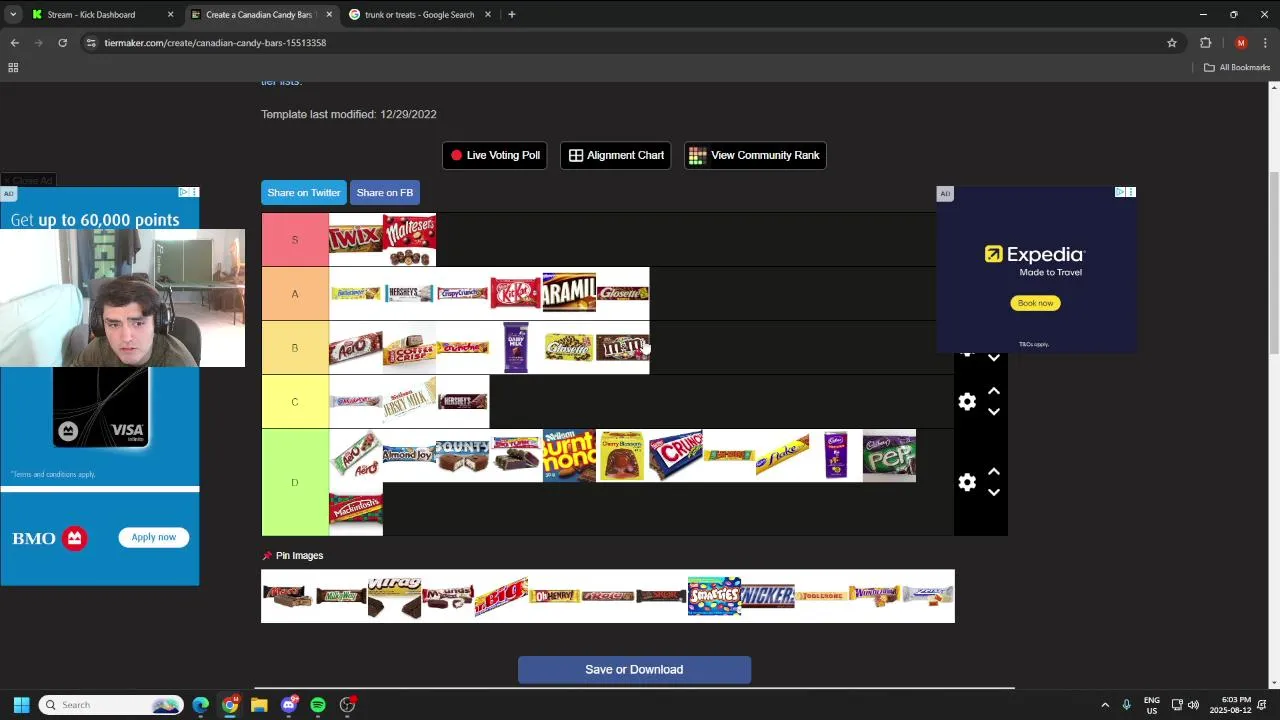Click Save or Download button
The height and width of the screenshot is (720, 1280).
634,670
